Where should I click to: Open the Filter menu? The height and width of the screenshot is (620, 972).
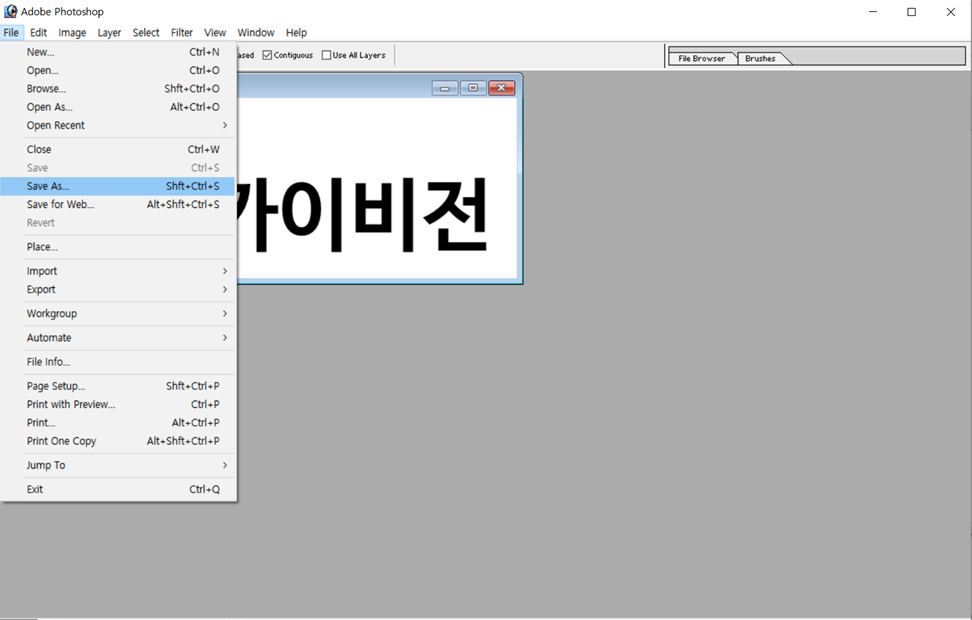[182, 32]
